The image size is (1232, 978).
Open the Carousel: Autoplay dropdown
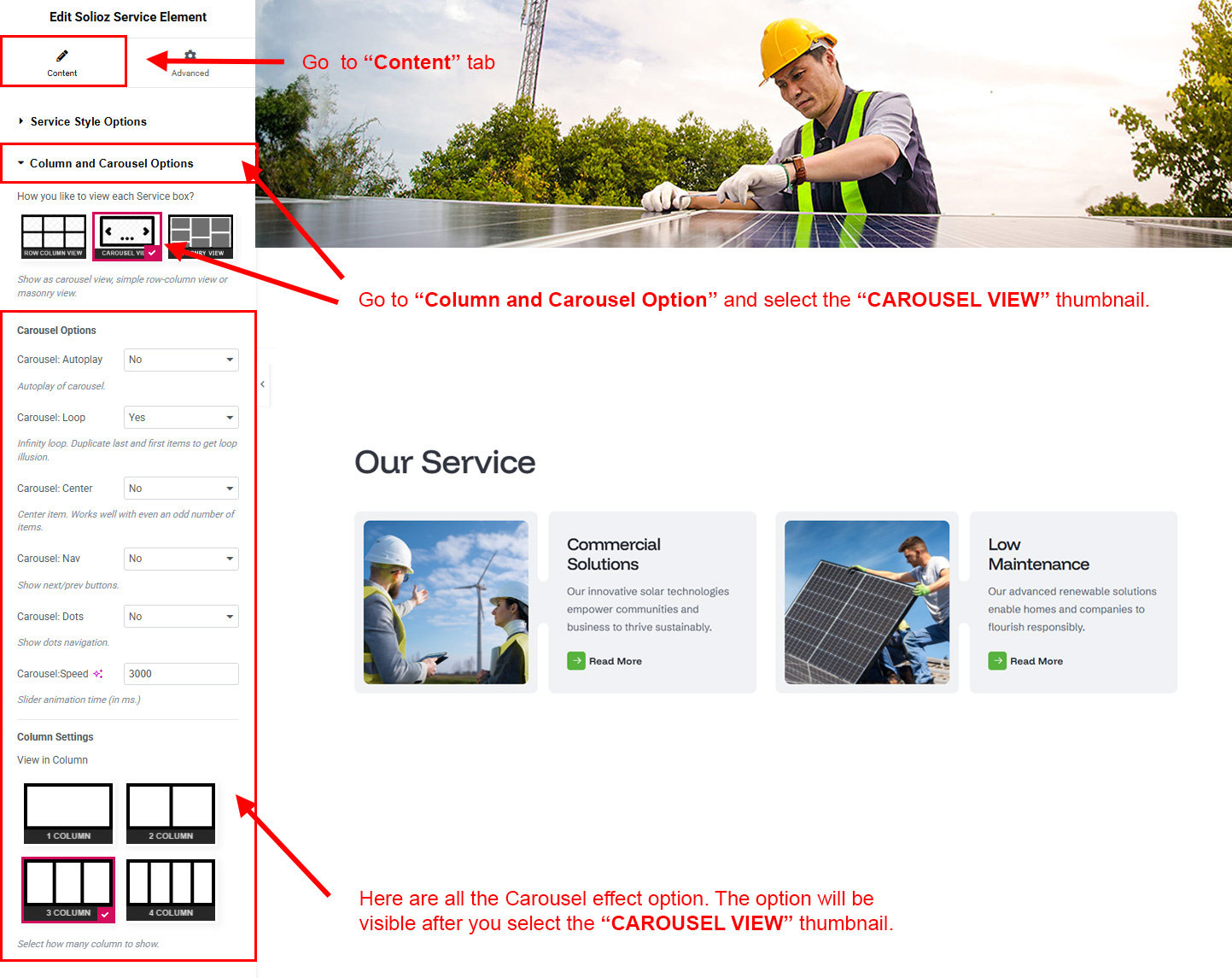tap(181, 360)
